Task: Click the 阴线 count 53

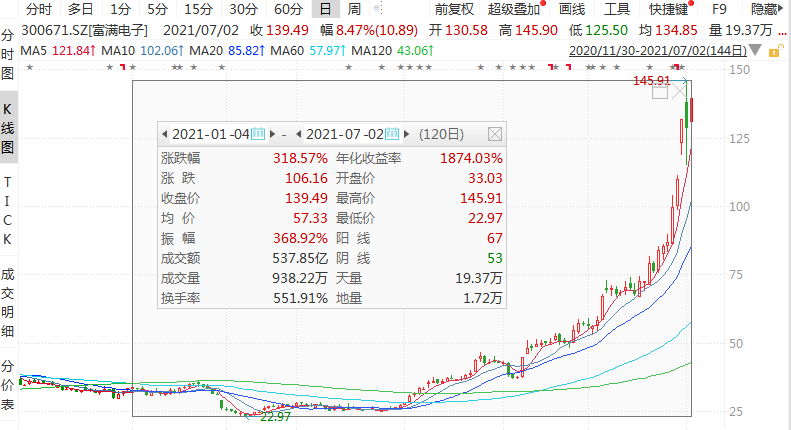Action: point(494,258)
